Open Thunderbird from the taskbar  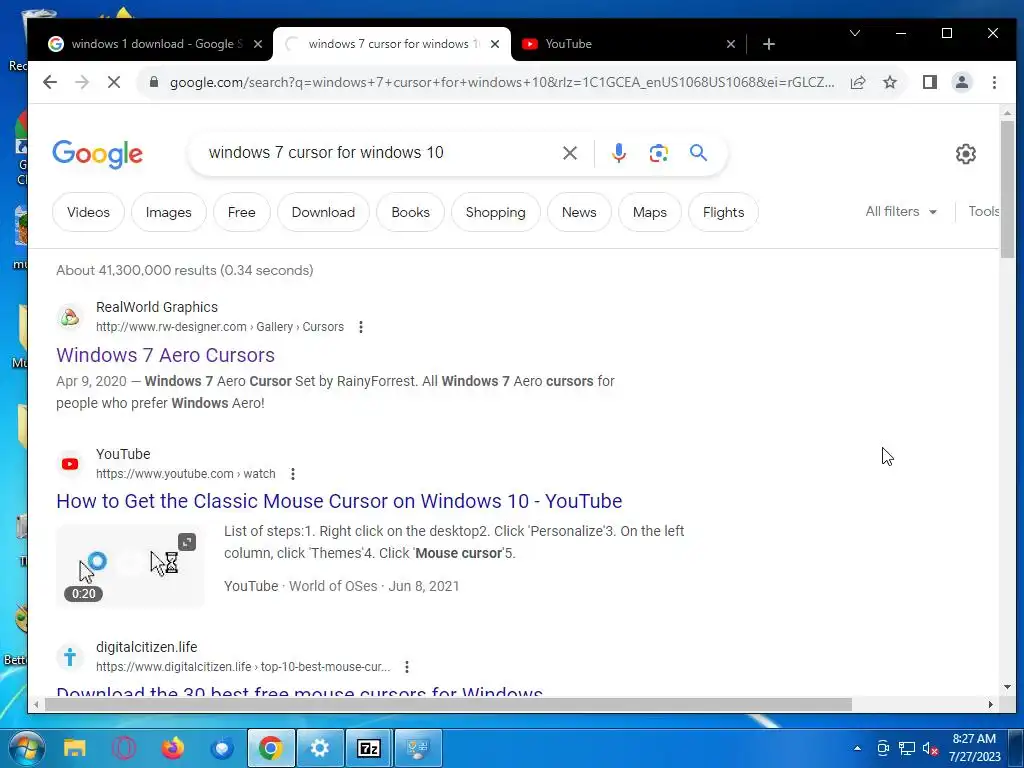coord(222,748)
